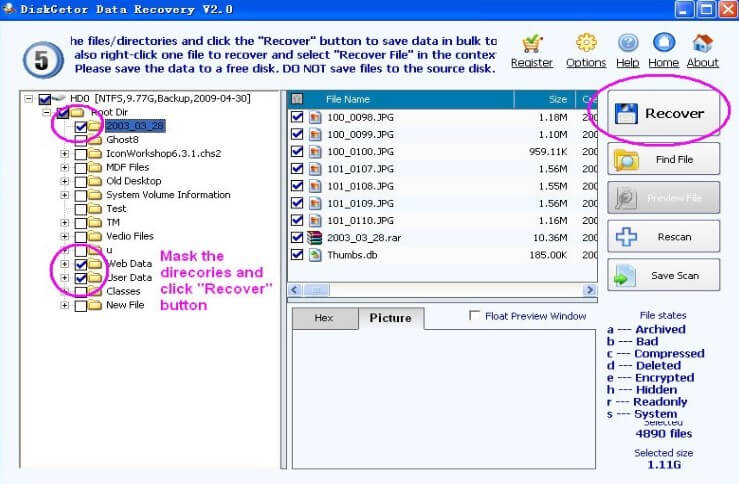
Task: Select the 2003_03_28.rar file name
Action: tap(364, 238)
